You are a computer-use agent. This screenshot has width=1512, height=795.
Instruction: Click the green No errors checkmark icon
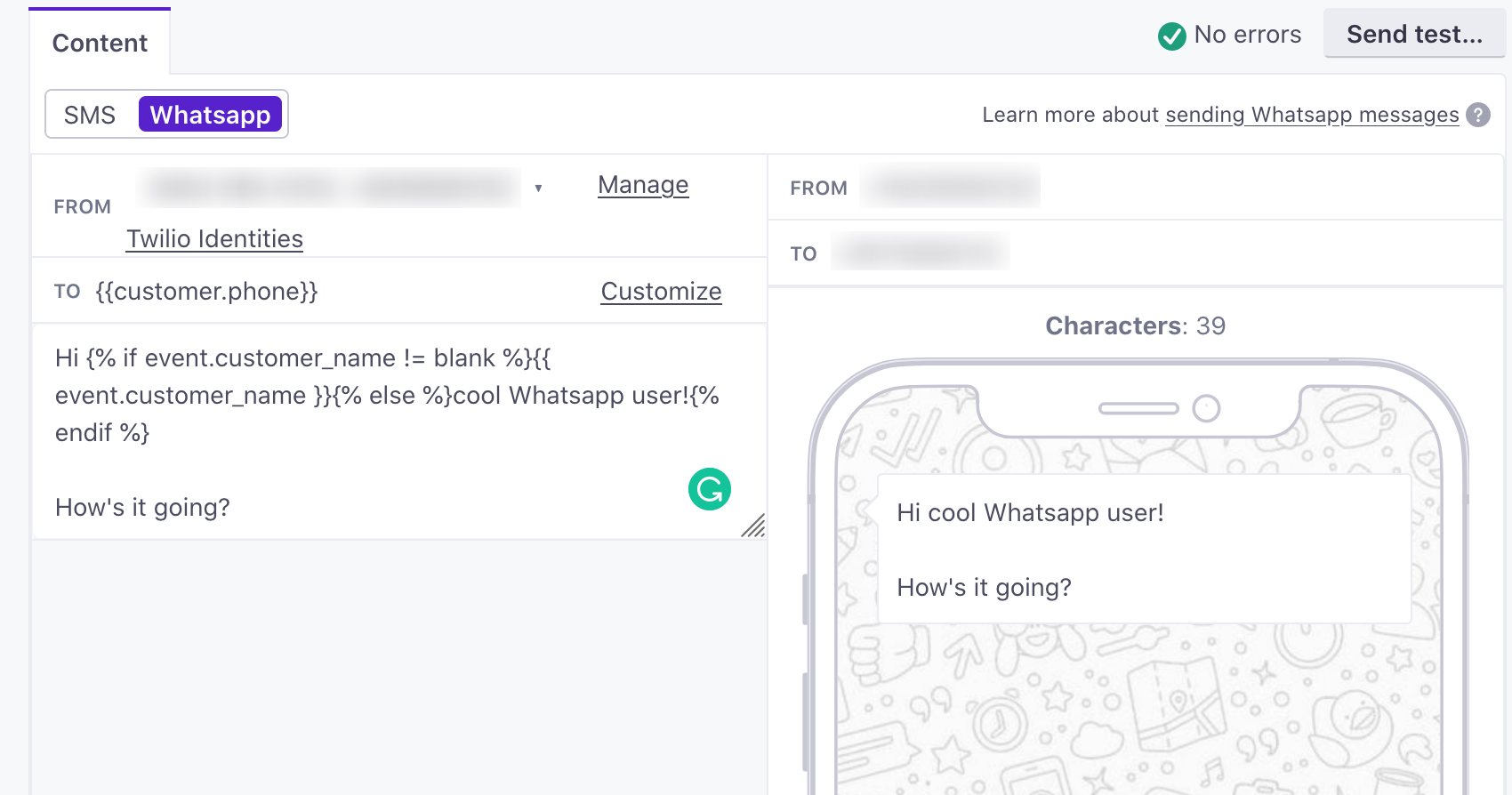pos(1171,36)
